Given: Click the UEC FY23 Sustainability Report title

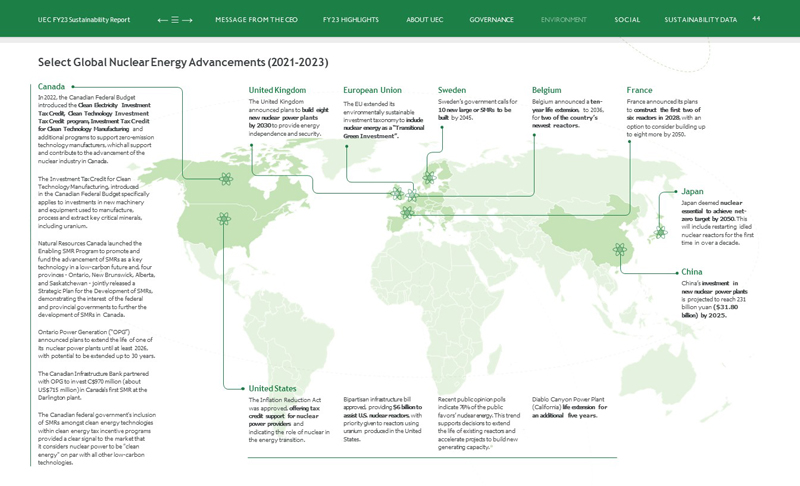Looking at the screenshot, I should [70, 20].
